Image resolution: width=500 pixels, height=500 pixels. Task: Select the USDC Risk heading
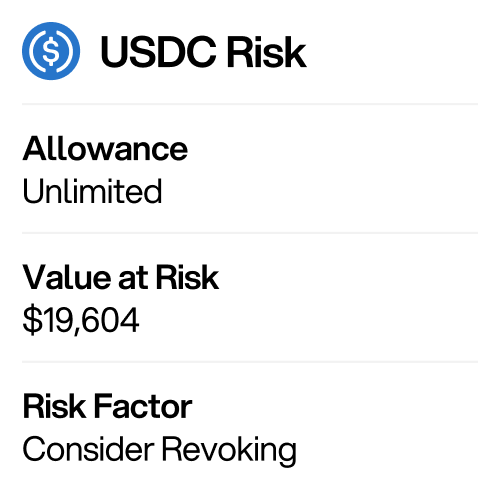(203, 52)
